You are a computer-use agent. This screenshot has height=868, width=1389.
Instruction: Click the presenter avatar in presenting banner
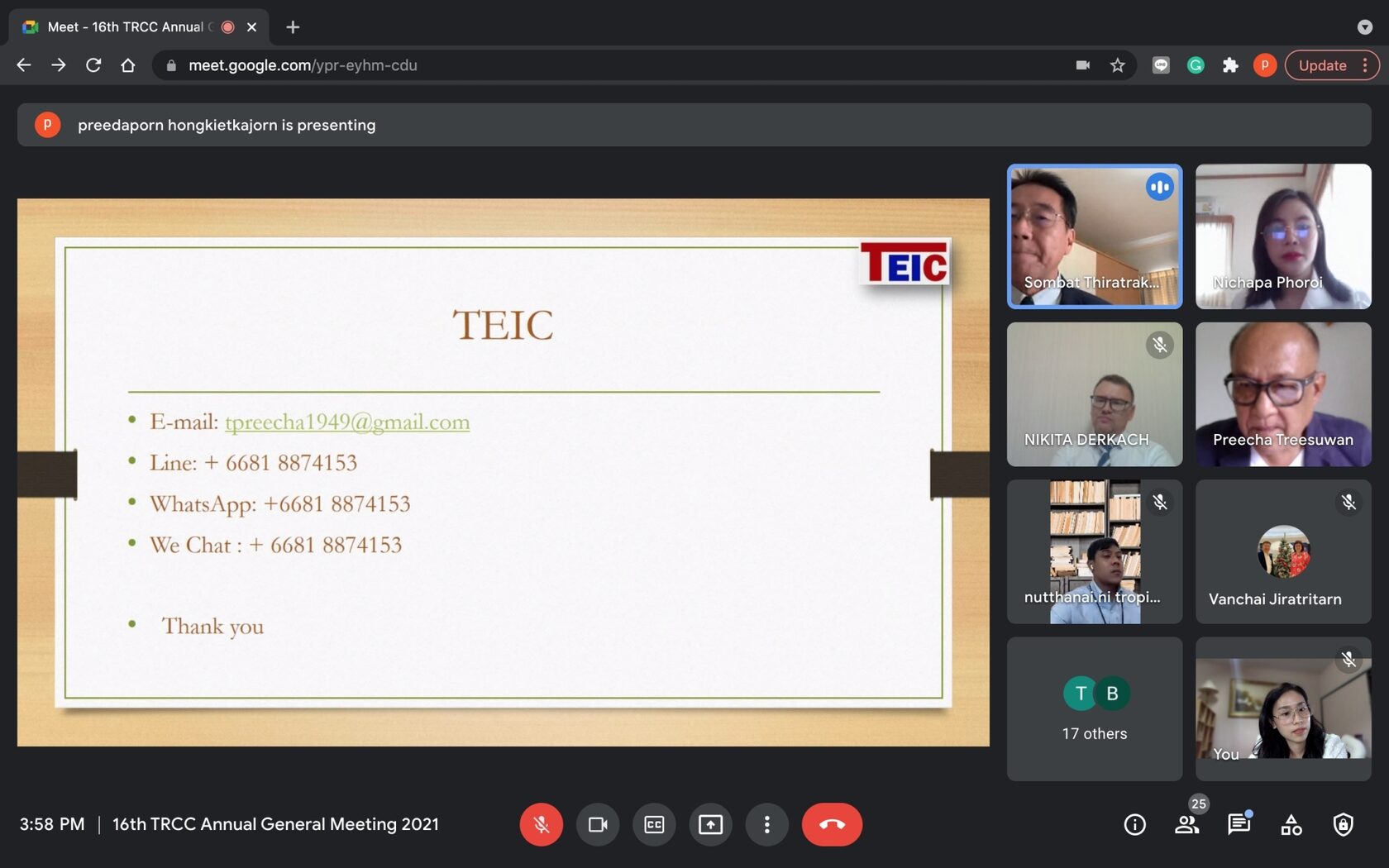click(x=47, y=125)
